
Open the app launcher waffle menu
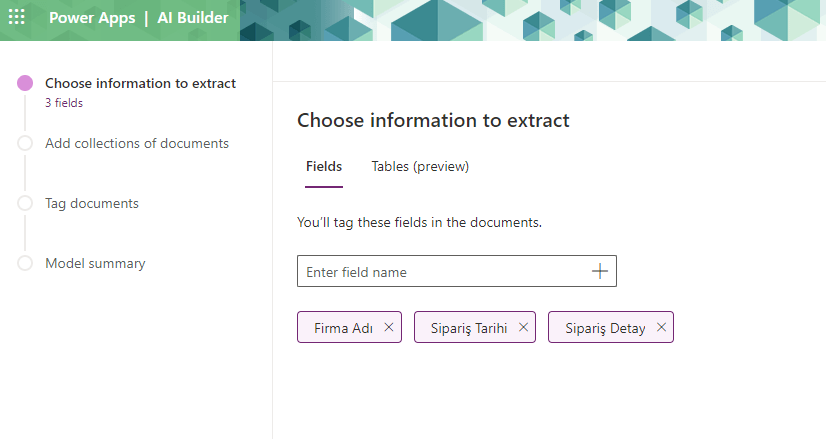[x=17, y=18]
